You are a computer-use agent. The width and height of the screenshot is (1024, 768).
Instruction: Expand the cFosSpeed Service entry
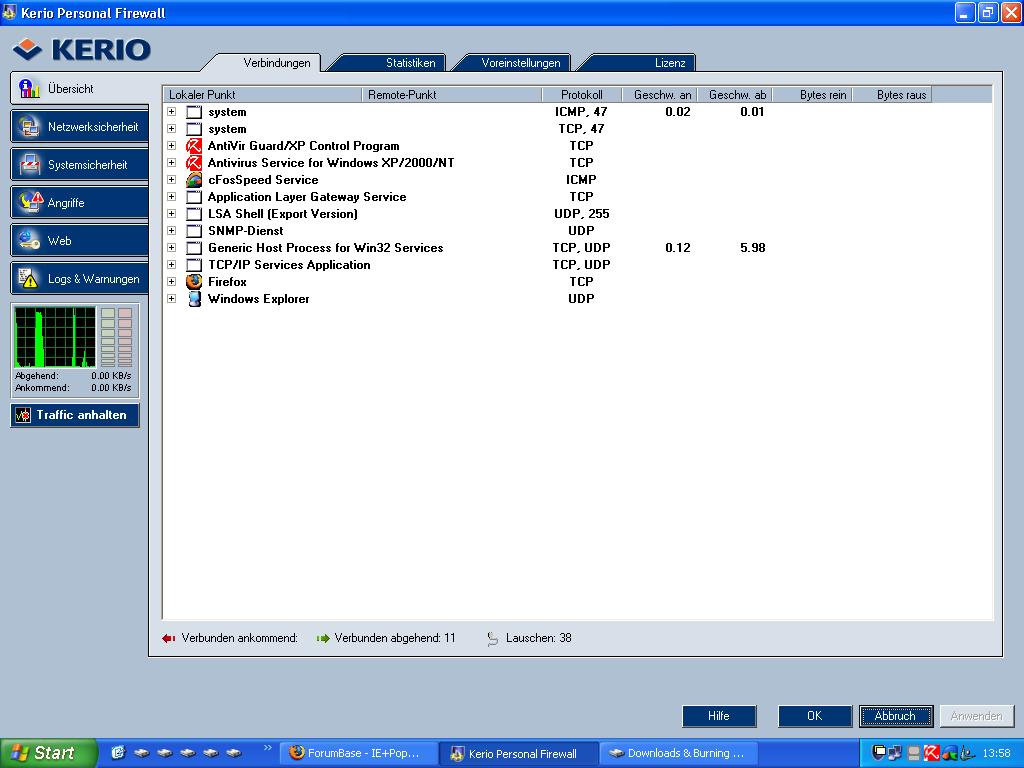[172, 180]
